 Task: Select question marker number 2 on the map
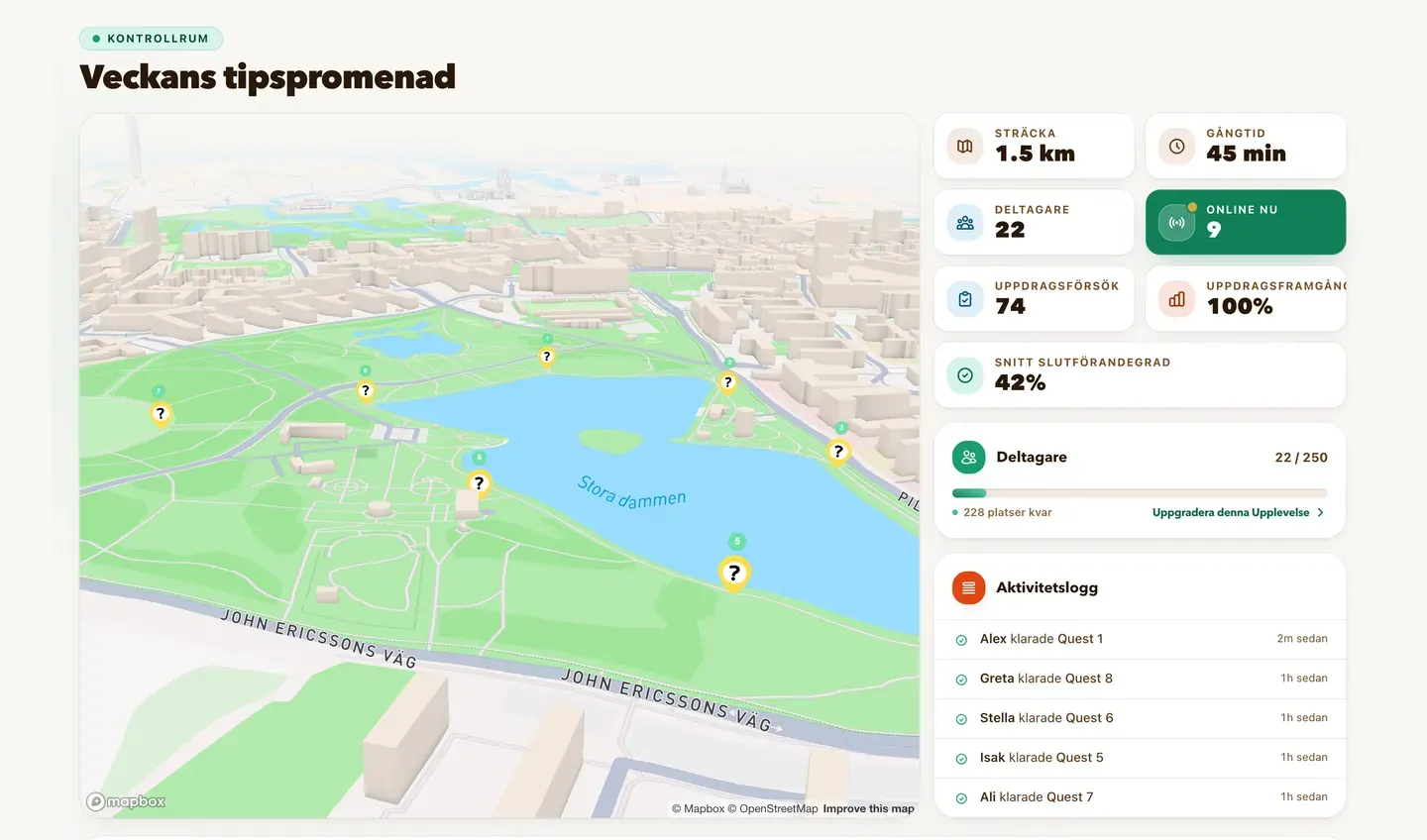click(728, 382)
